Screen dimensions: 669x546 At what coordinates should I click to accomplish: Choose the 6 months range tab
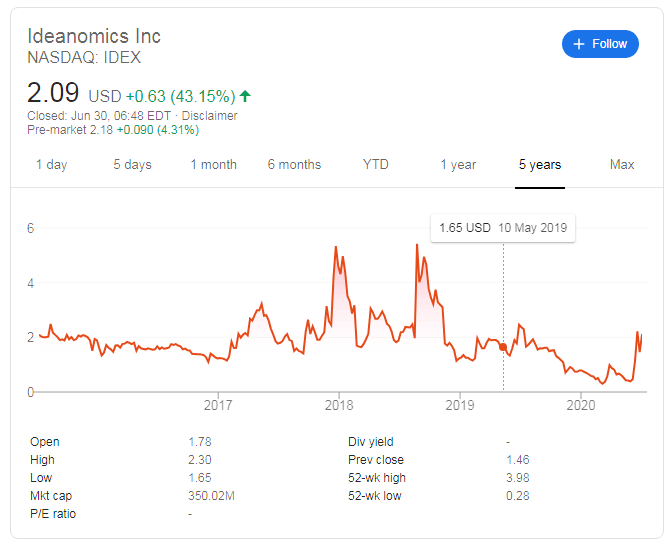[x=294, y=165]
